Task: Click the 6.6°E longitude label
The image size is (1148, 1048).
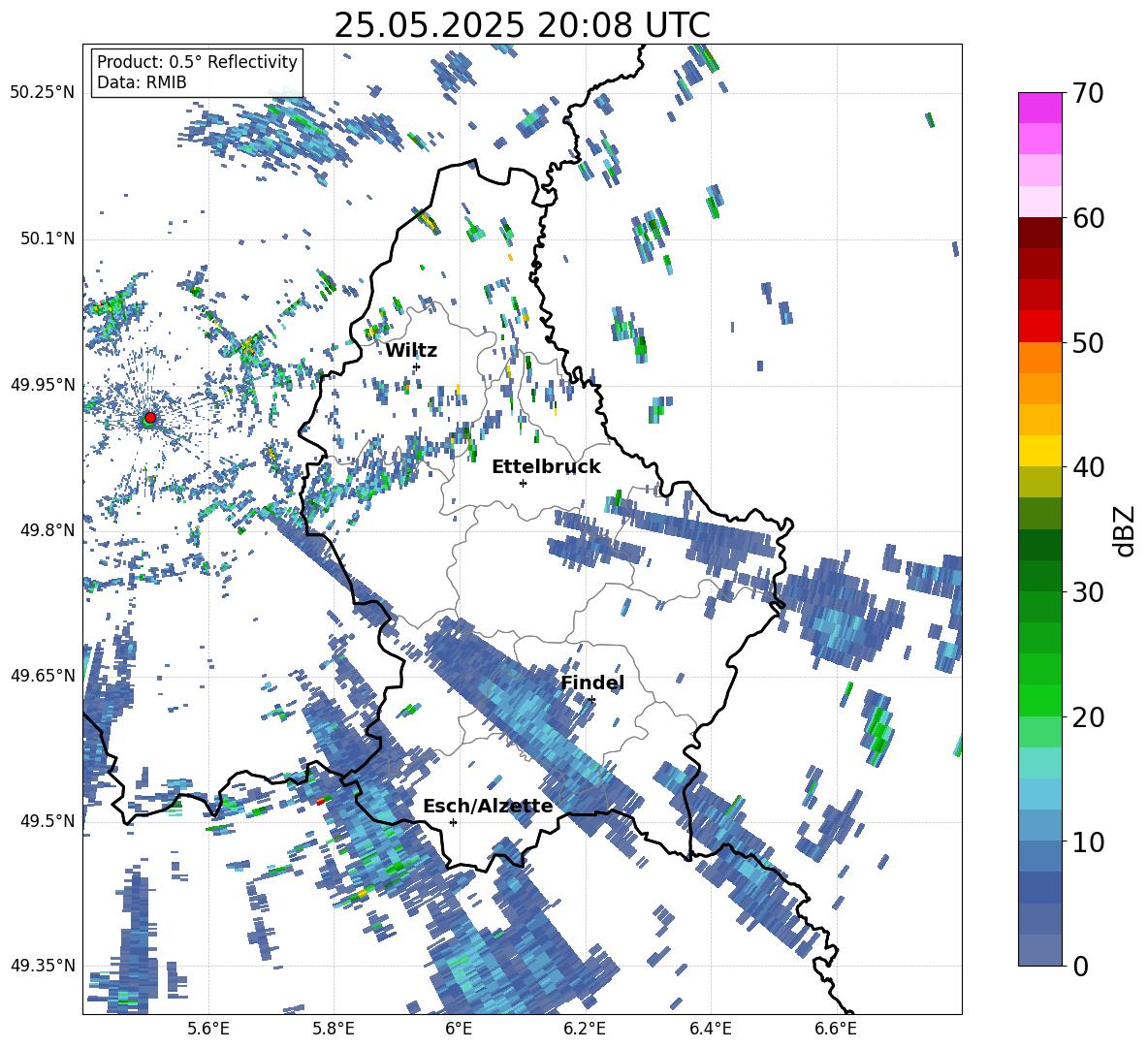Action: click(x=836, y=1029)
